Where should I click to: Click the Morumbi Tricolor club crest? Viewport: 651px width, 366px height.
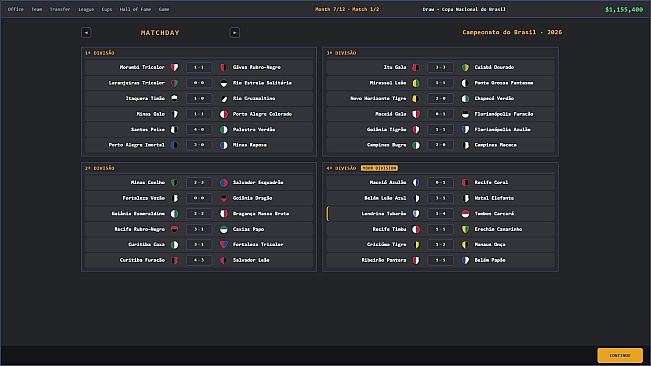(x=175, y=67)
